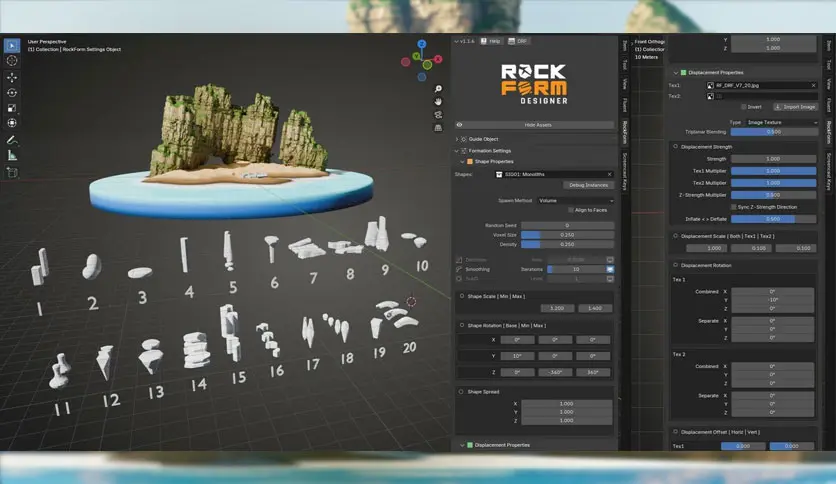Viewport: 836px width, 484px height.
Task: Enable the Invert checkbox
Action: pos(744,107)
